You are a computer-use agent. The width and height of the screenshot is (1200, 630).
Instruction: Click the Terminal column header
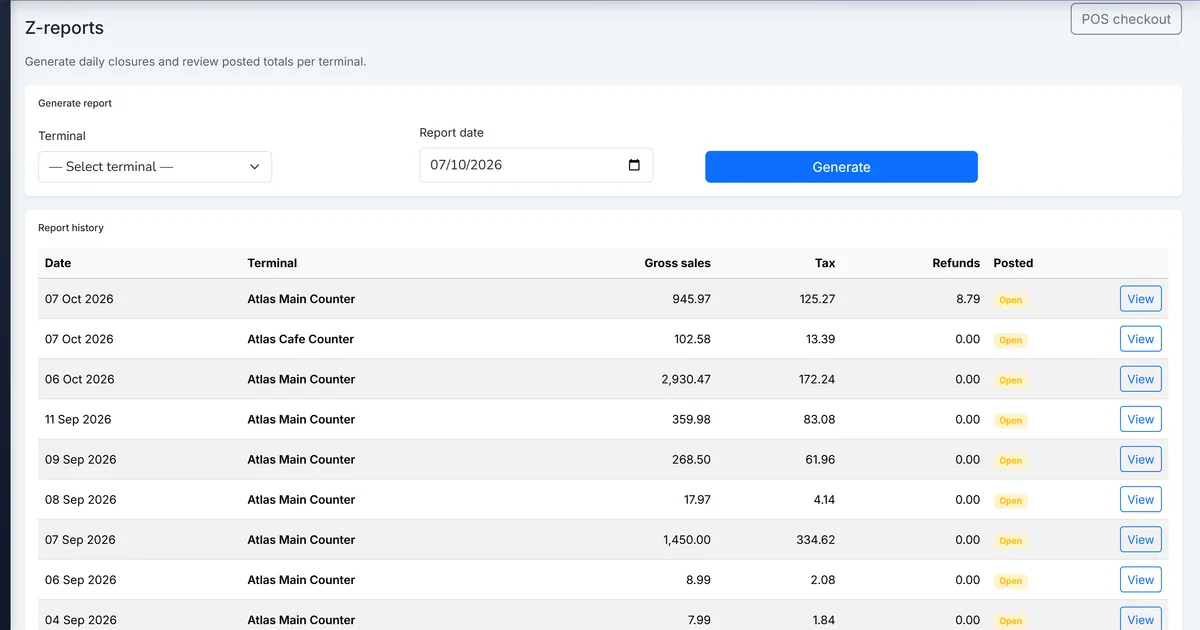click(272, 263)
